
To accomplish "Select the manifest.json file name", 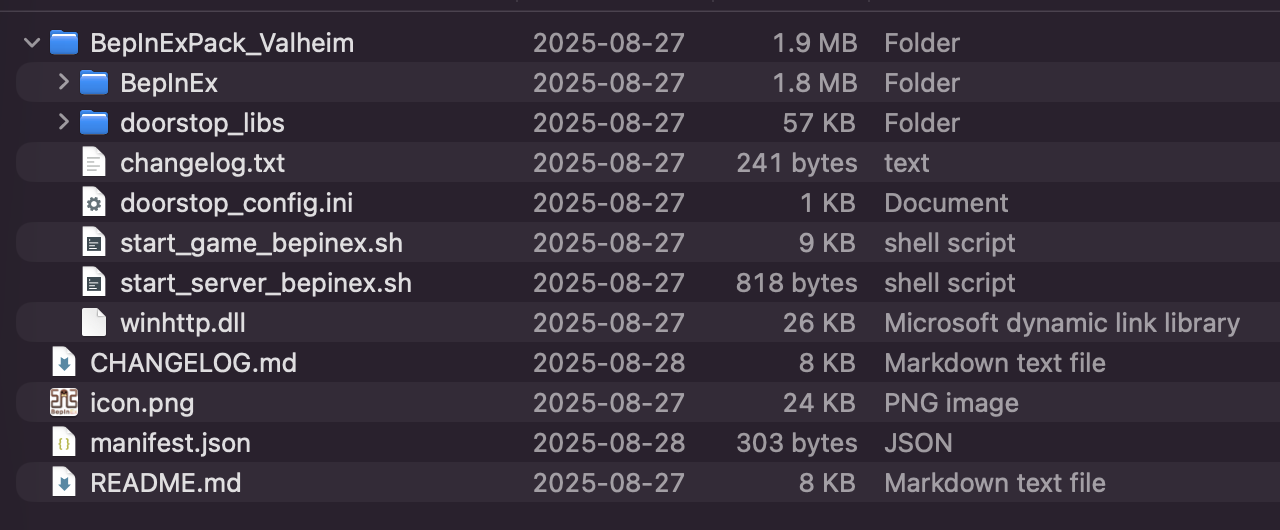I will click(x=170, y=443).
